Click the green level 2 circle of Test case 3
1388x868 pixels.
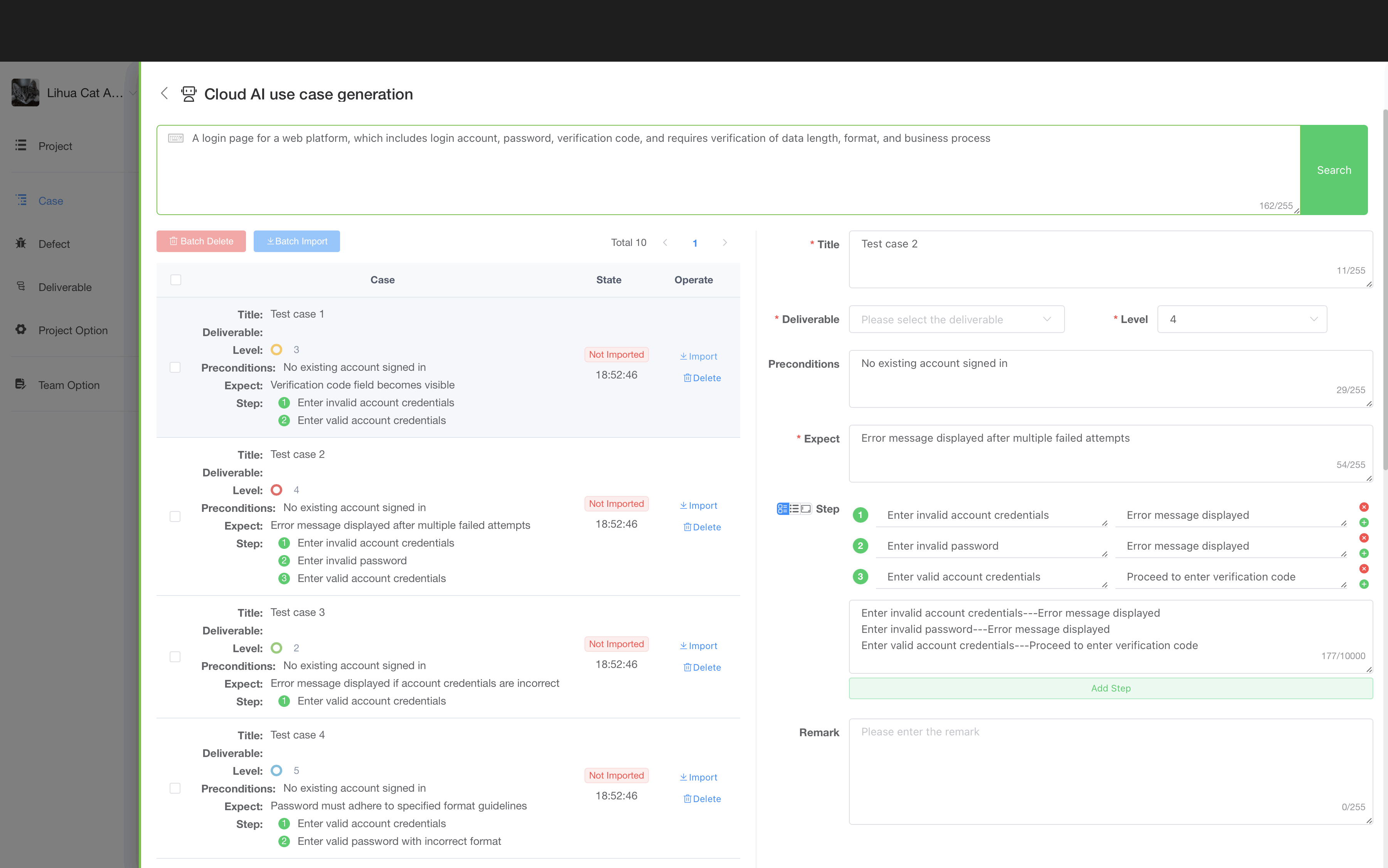pyautogui.click(x=276, y=648)
